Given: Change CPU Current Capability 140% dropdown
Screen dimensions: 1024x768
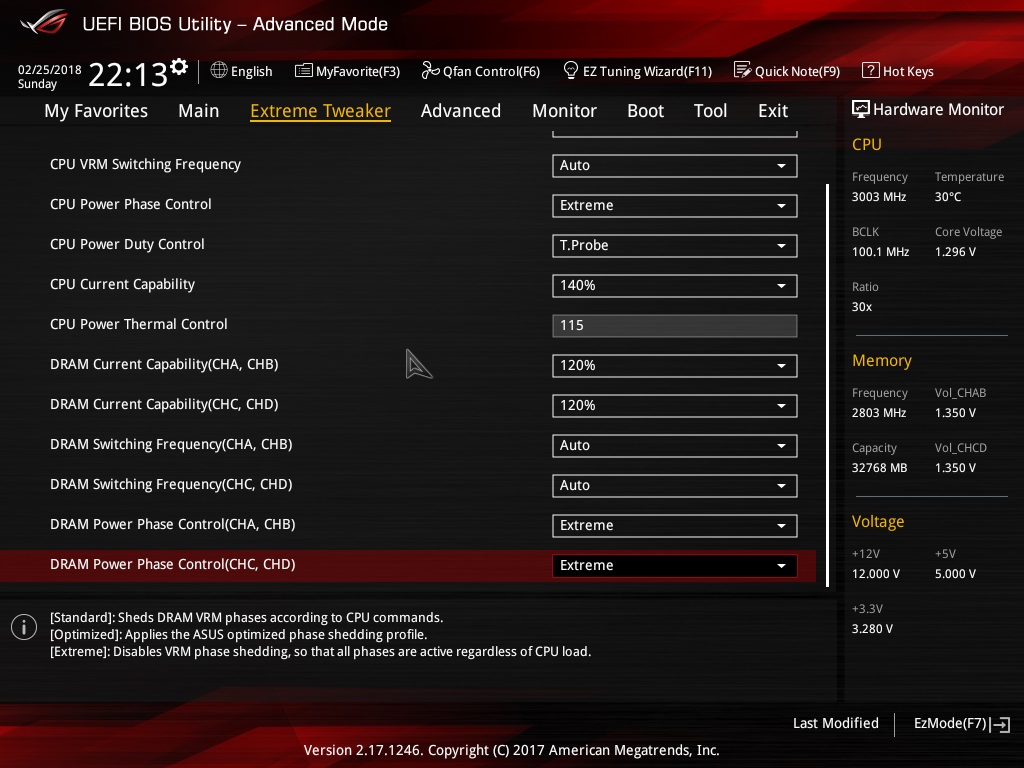Looking at the screenshot, I should click(675, 286).
